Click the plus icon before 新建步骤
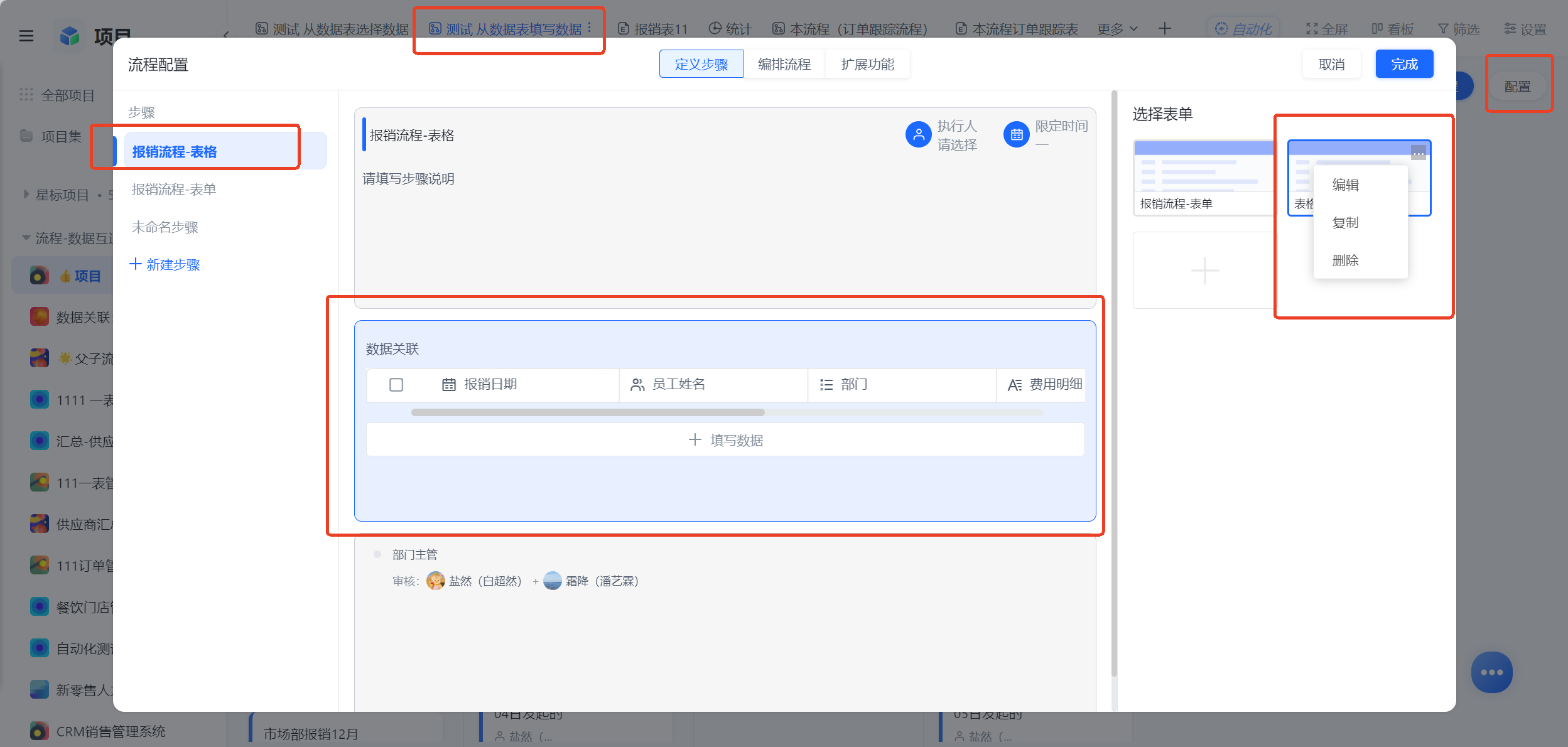 click(135, 264)
